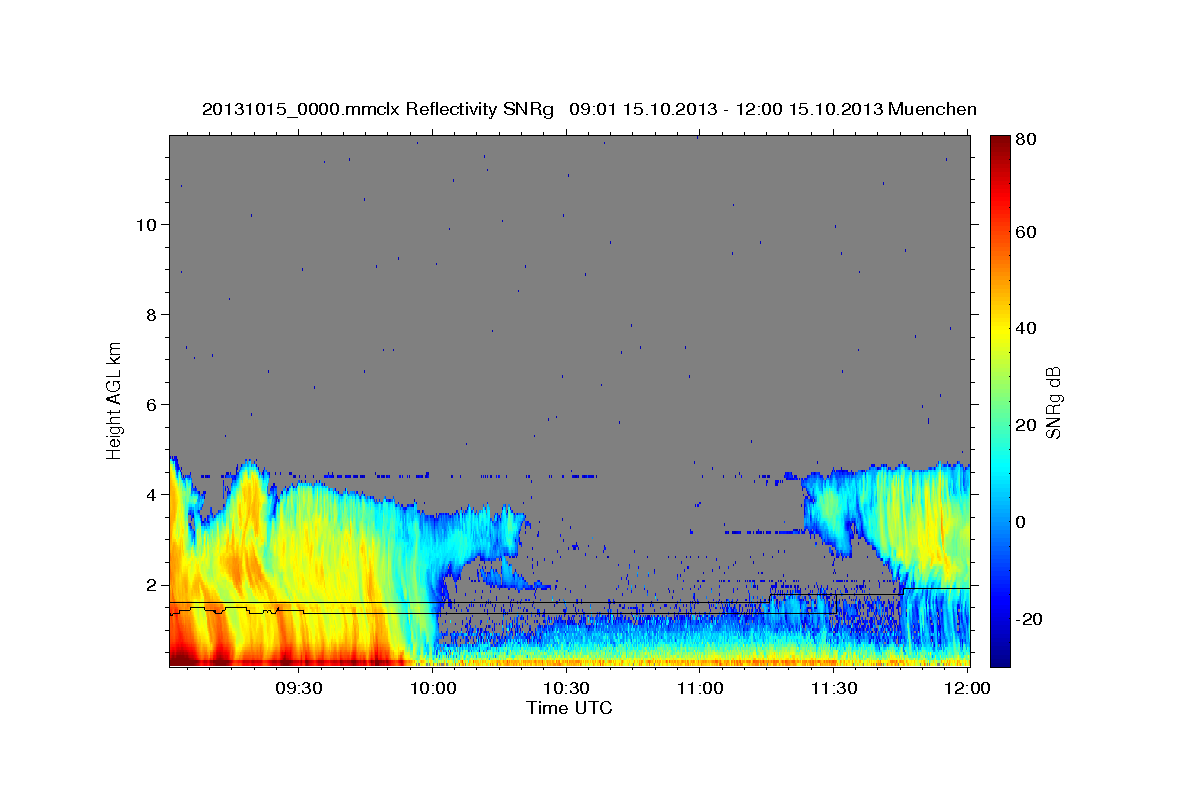This screenshot has width=1200, height=800.
Task: Click the height tick label 4
Action: (153, 494)
